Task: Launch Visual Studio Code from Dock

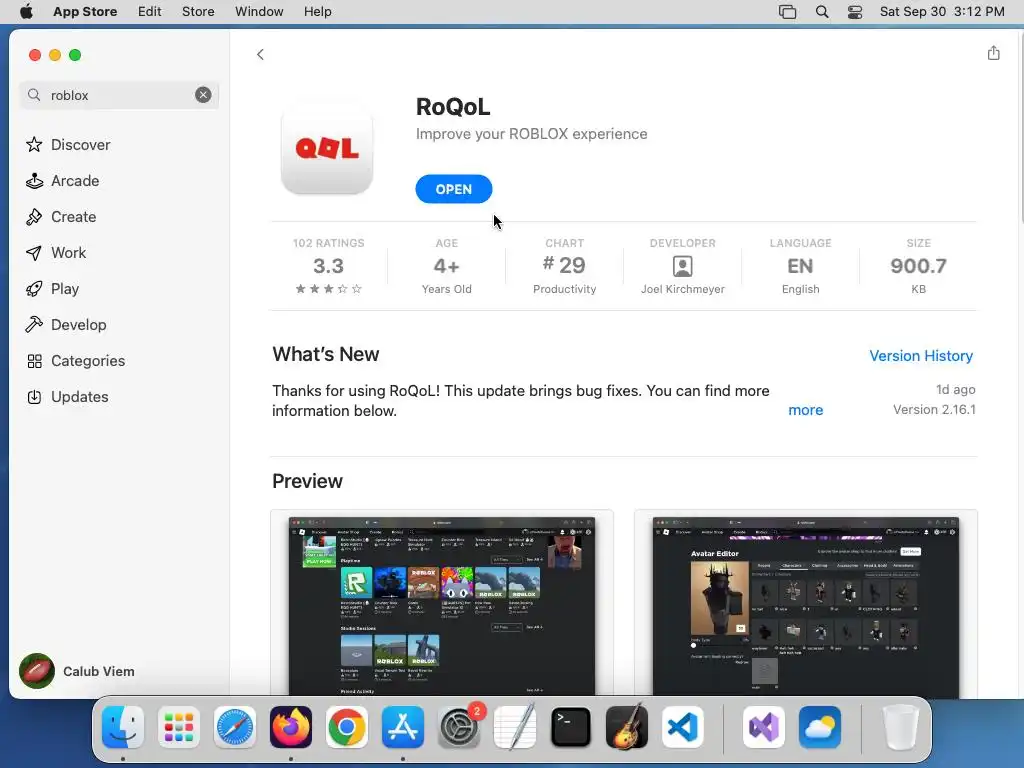Action: click(683, 727)
